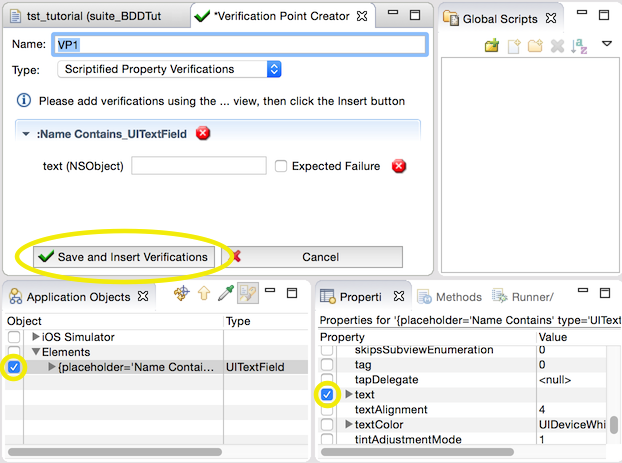Check the Elements checkbox
The width and height of the screenshot is (622, 463).
coord(14,351)
